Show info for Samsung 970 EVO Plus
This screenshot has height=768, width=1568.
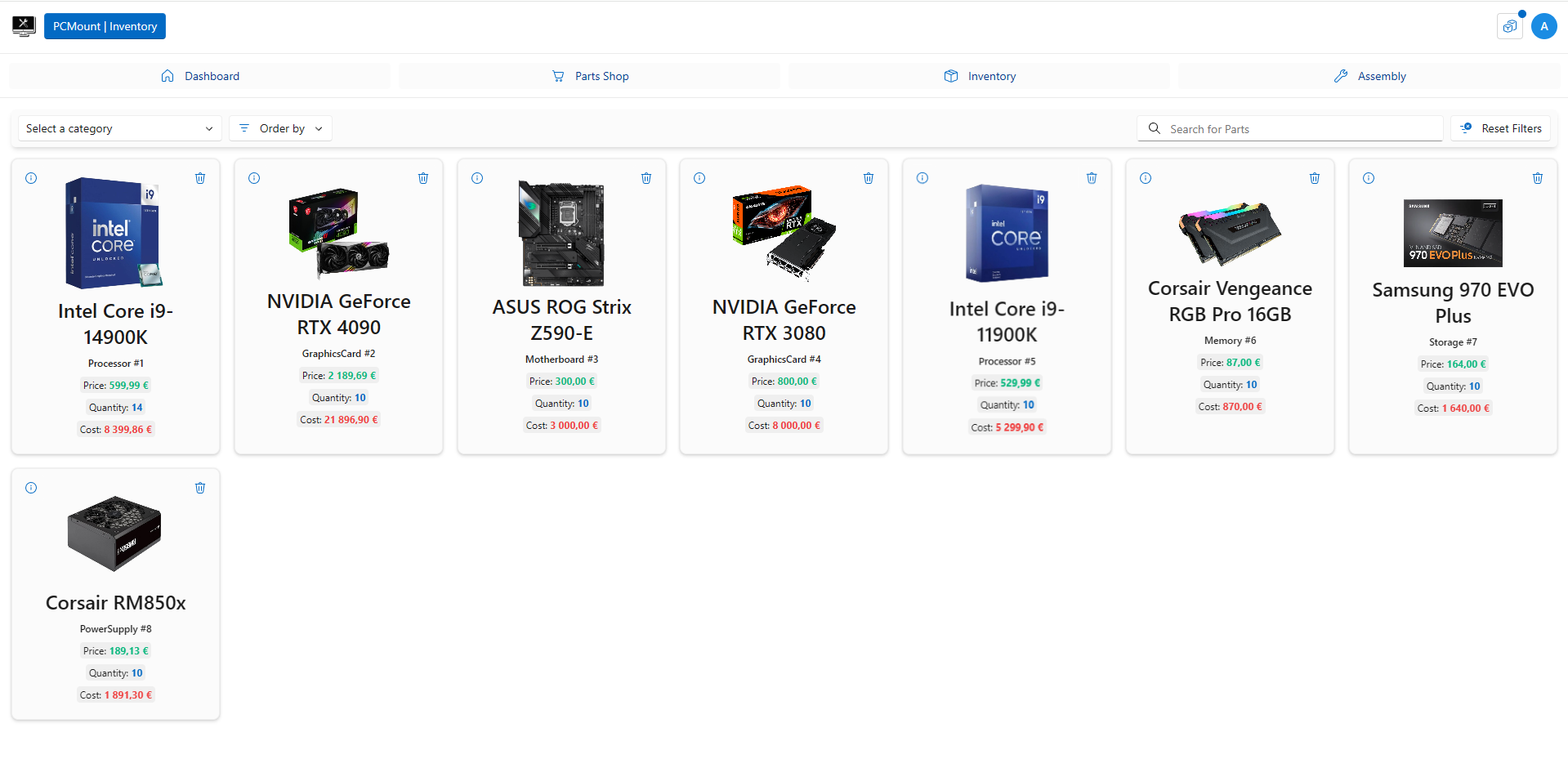1369,178
